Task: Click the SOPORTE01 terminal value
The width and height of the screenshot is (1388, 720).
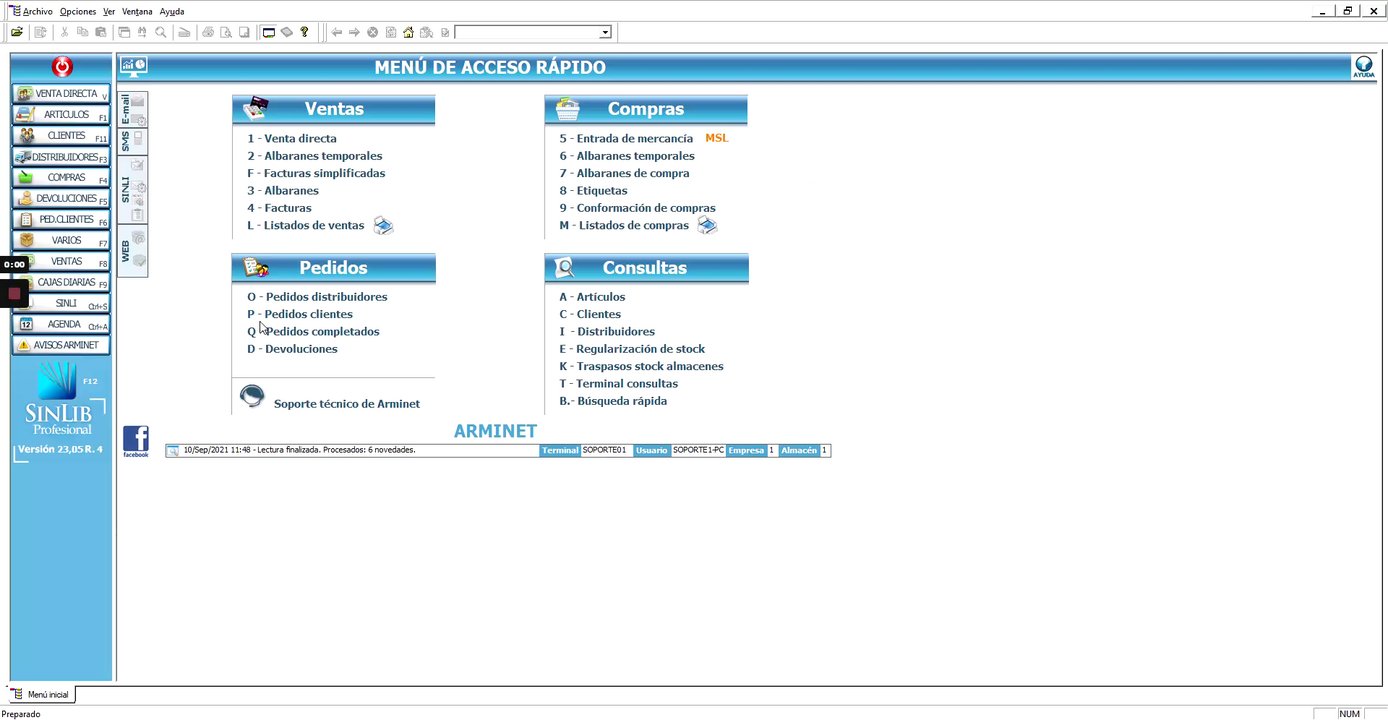Action: (604, 450)
